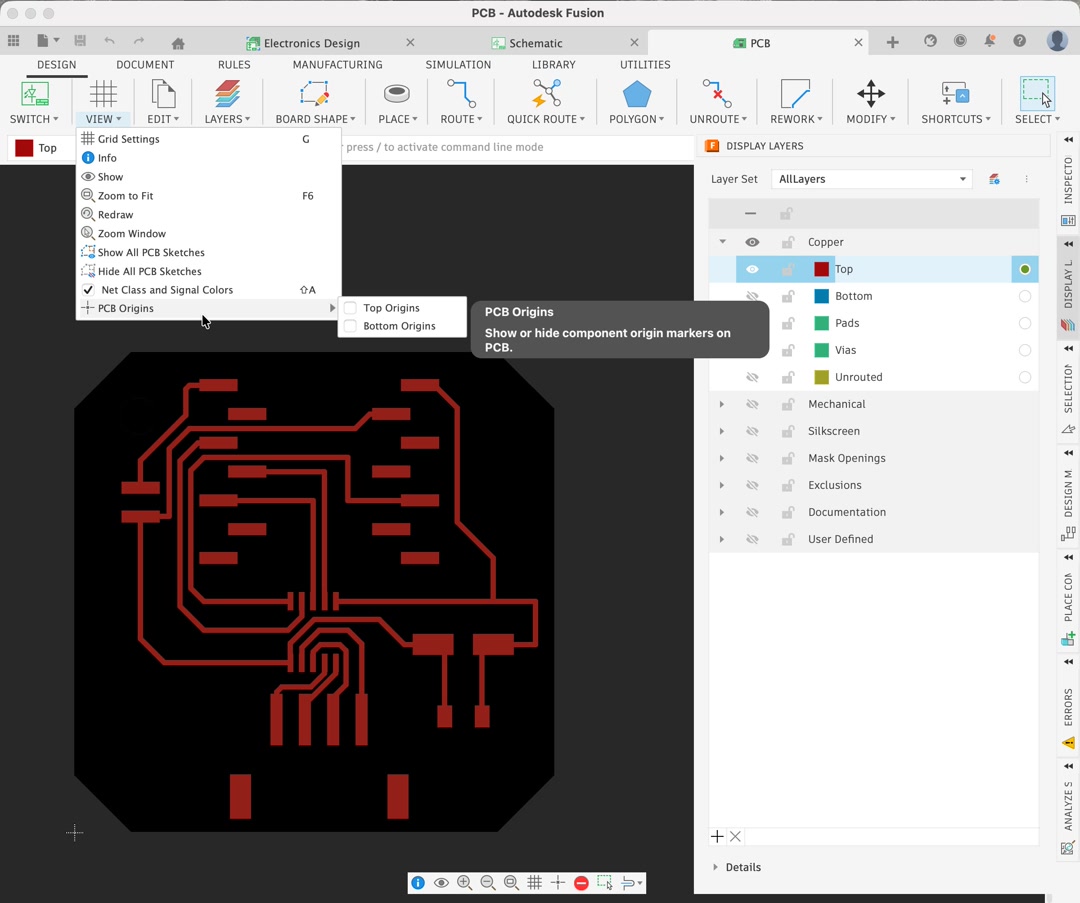
Task: Select the Polygon tool icon
Action: [636, 95]
